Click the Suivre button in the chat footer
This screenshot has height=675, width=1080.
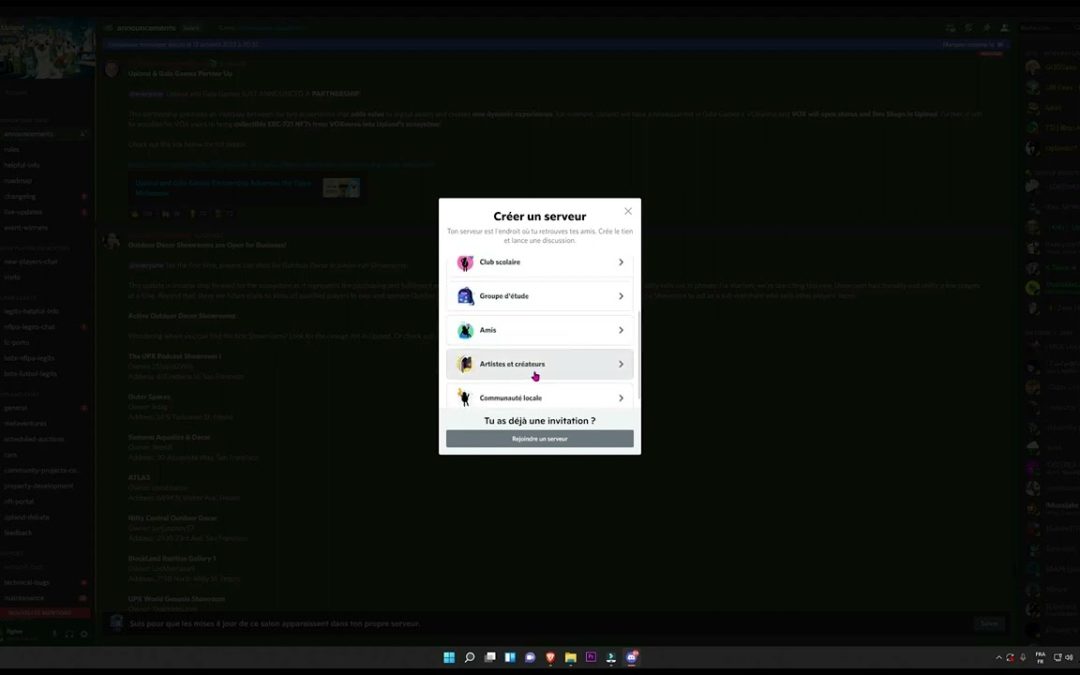tap(989, 623)
